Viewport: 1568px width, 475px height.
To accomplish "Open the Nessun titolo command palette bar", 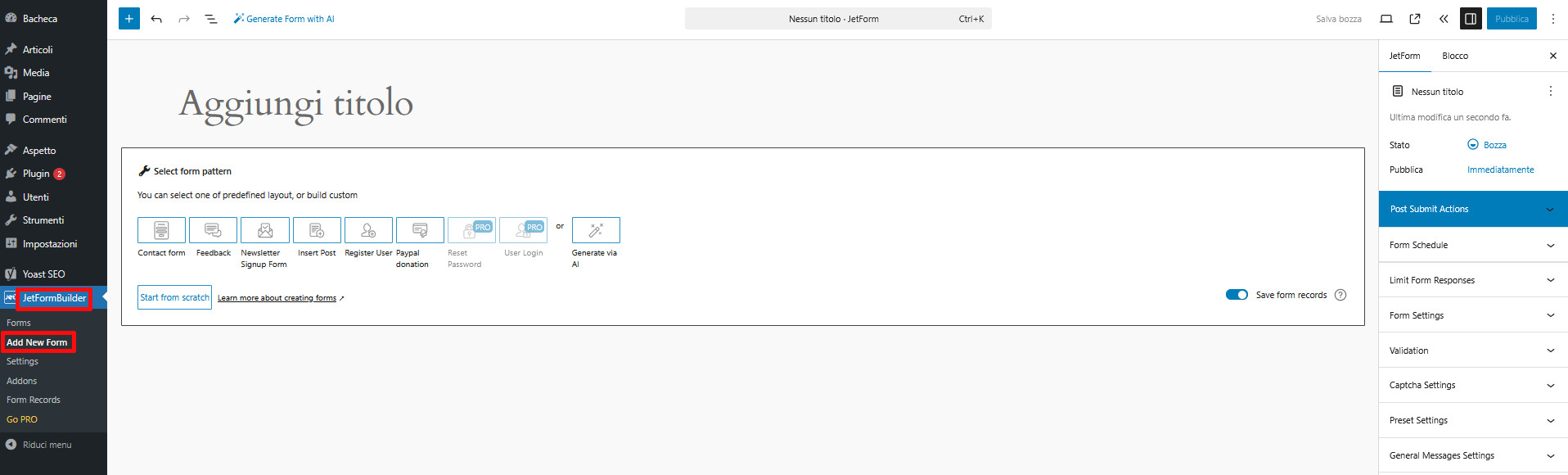I will point(838,19).
